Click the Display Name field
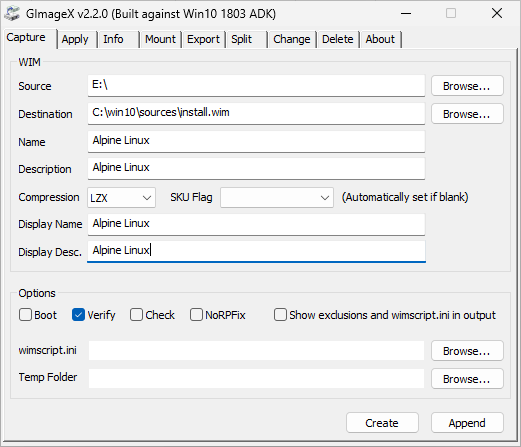521x447 pixels. (x=256, y=224)
